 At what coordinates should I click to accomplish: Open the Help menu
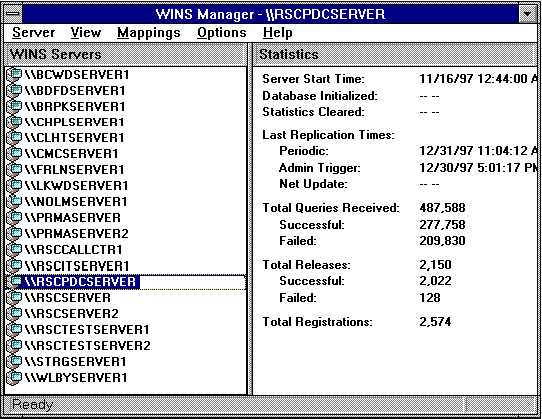point(278,33)
